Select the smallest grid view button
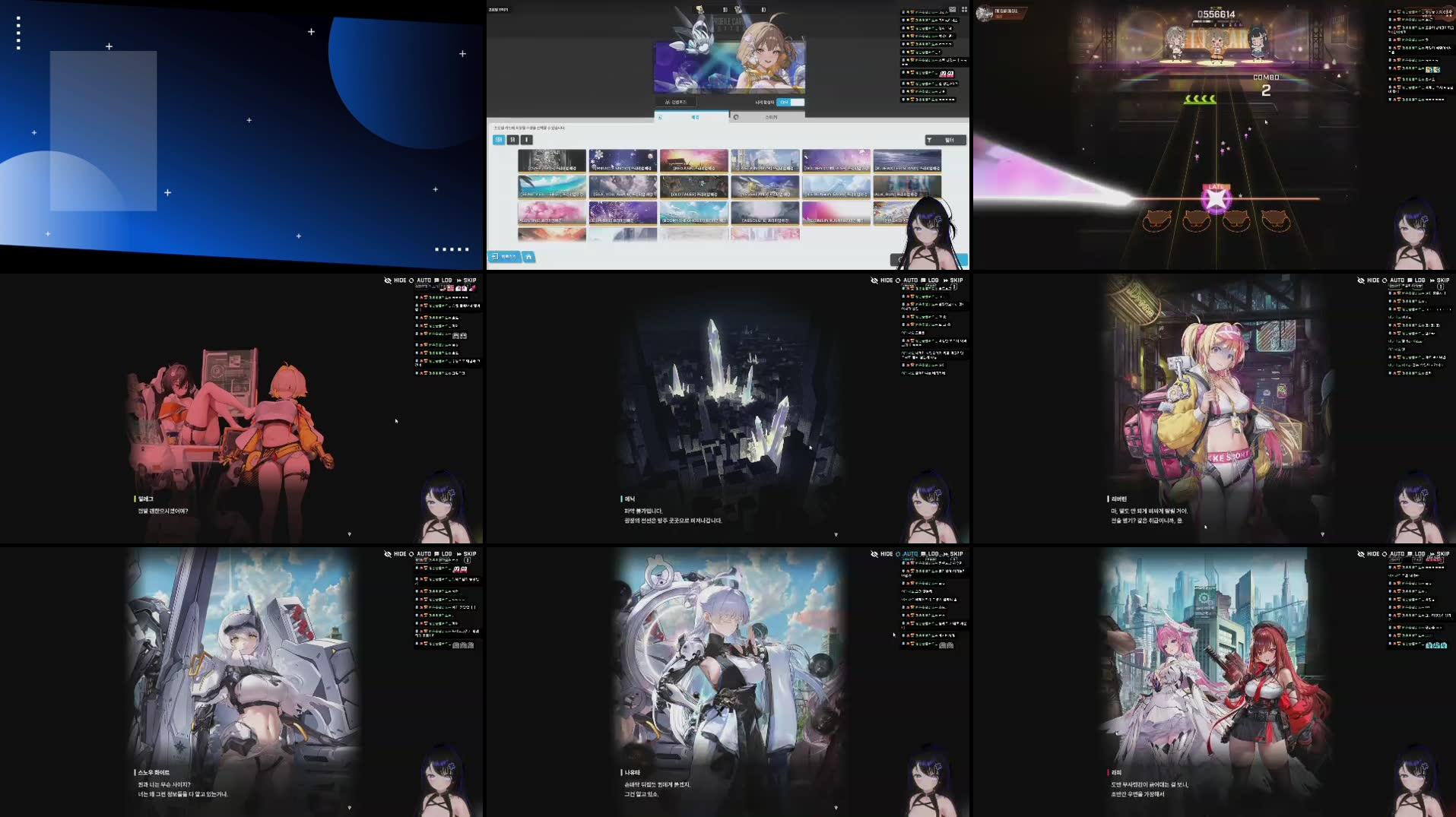The width and height of the screenshot is (1456, 817). (526, 140)
